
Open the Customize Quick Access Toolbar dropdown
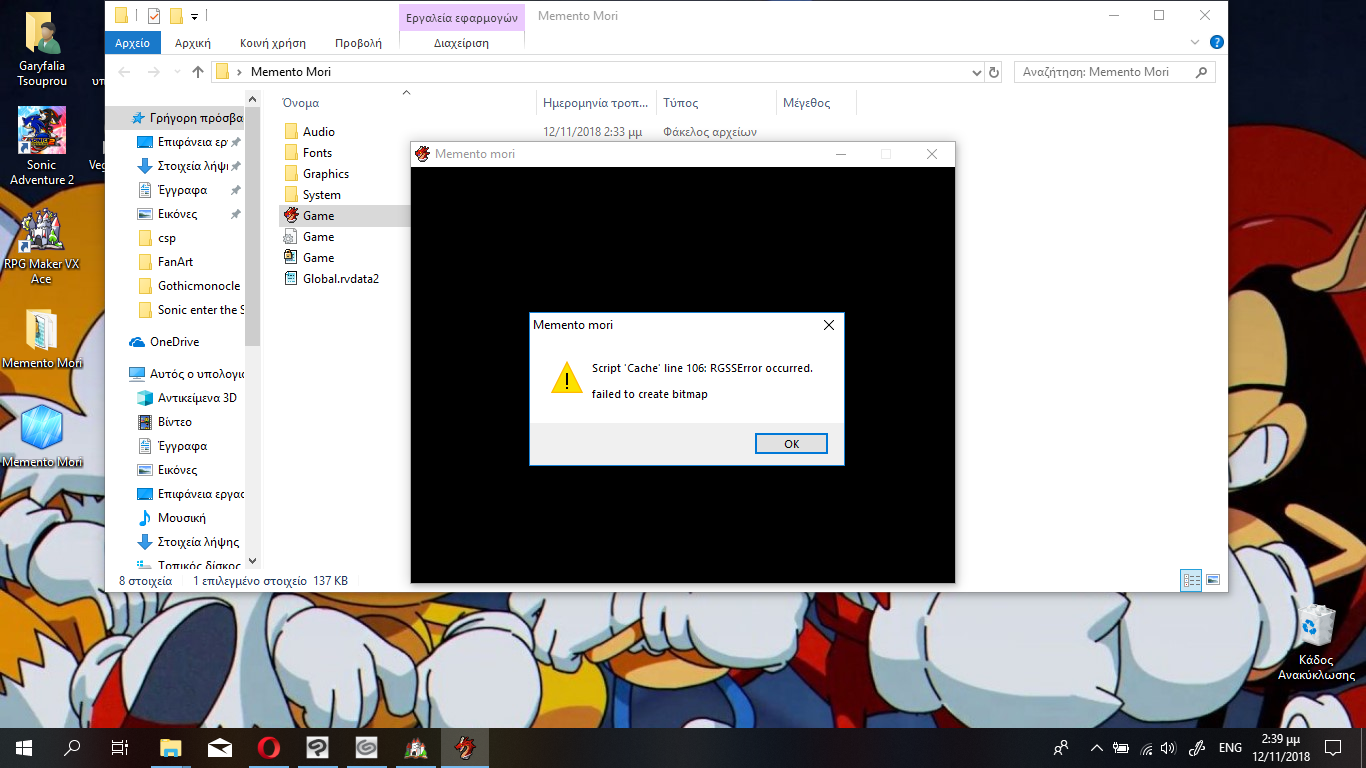click(x=194, y=15)
